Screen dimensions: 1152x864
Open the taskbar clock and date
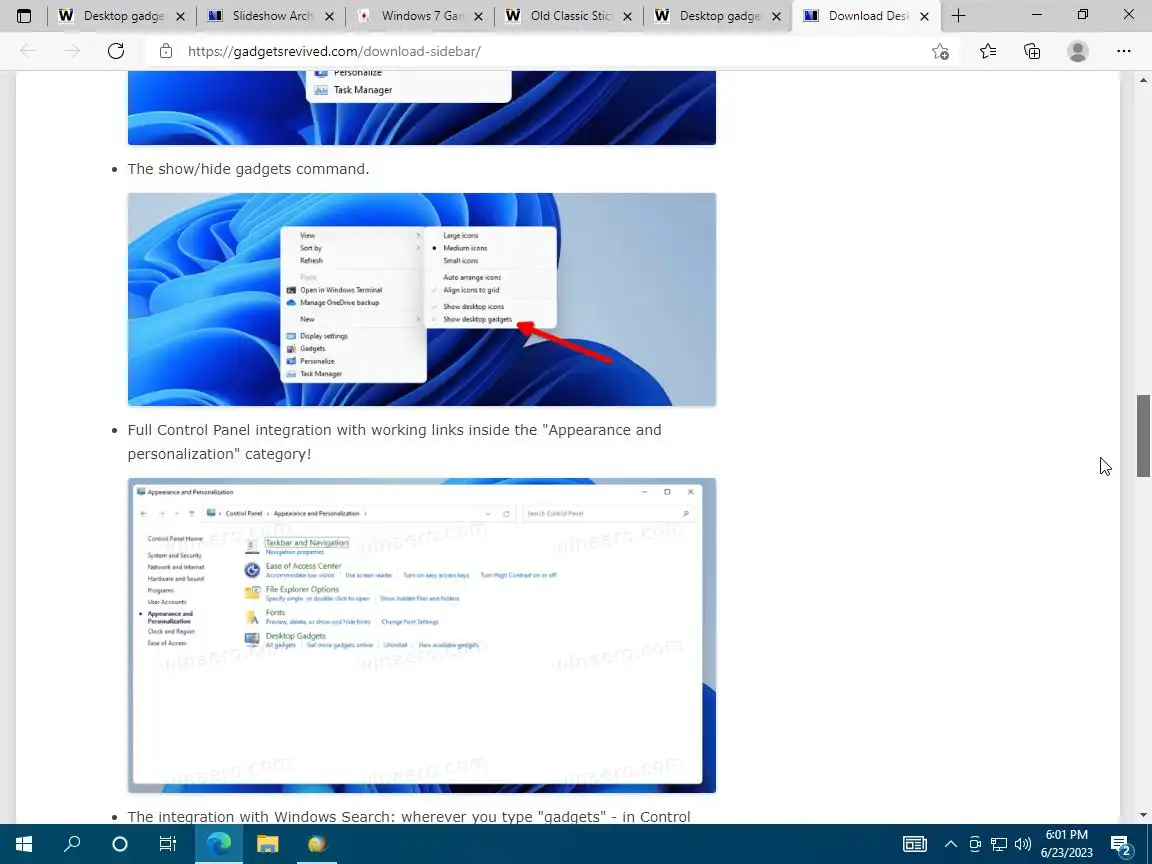point(1067,843)
